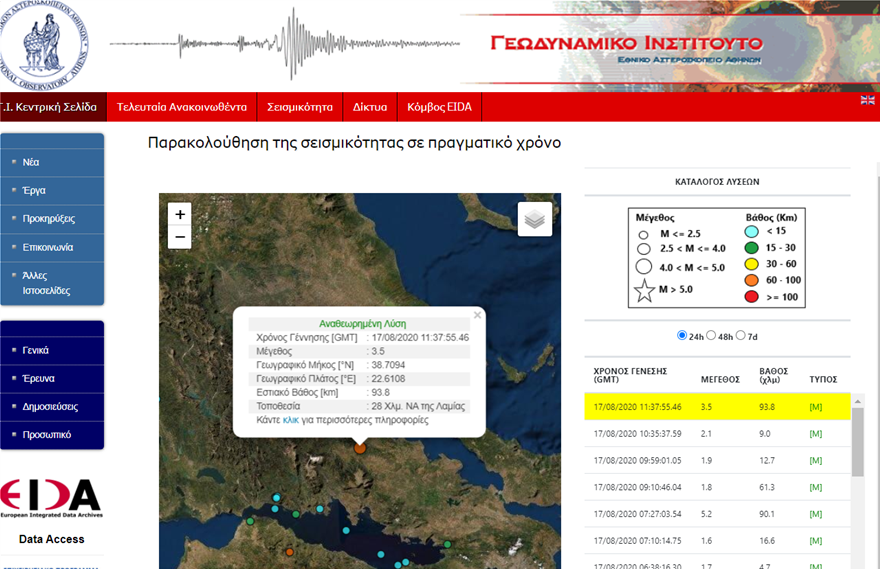
Task: Zoom out on the seismicity map
Action: pyautogui.click(x=180, y=237)
